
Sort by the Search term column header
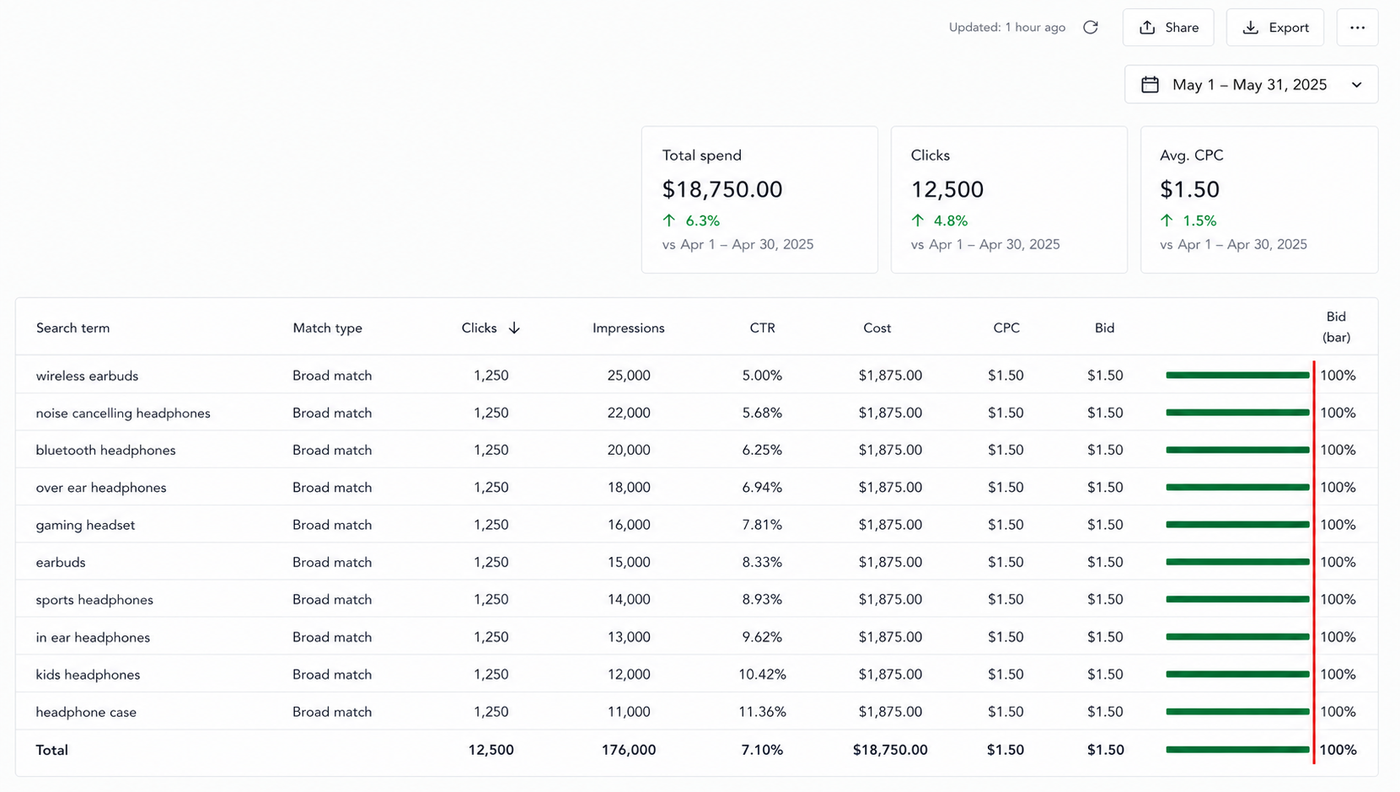(73, 328)
